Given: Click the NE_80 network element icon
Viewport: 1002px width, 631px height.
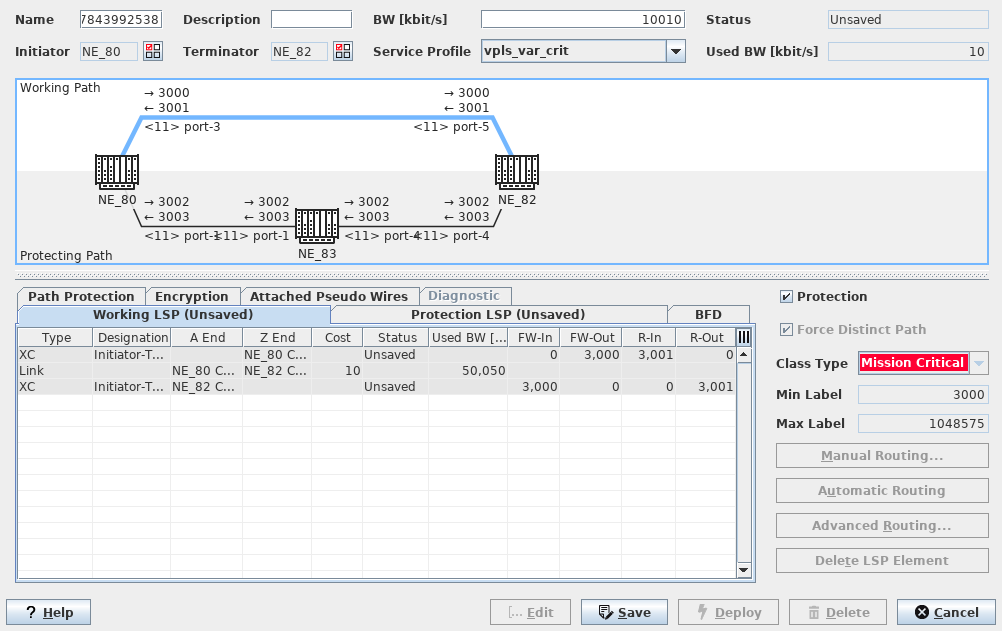Looking at the screenshot, I should tap(116, 172).
